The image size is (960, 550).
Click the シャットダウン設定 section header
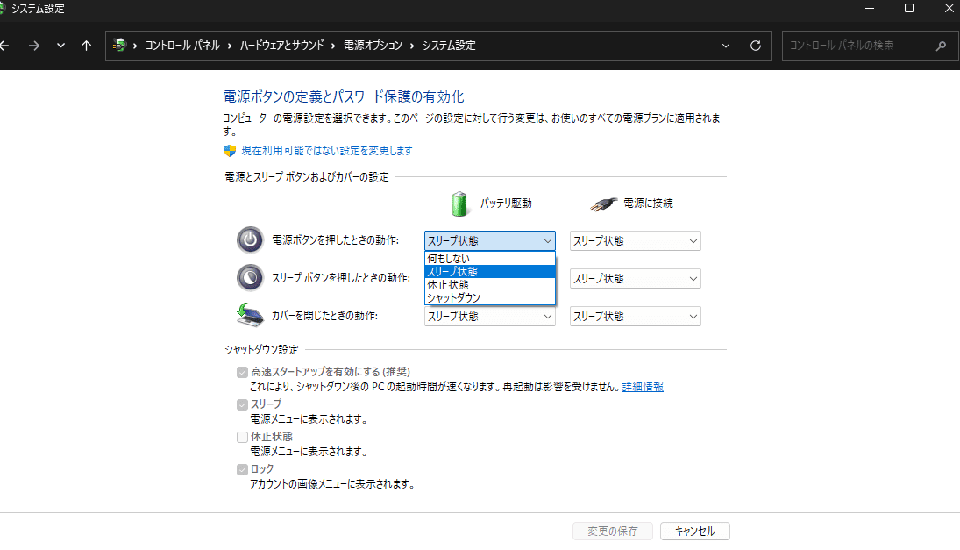point(261,350)
